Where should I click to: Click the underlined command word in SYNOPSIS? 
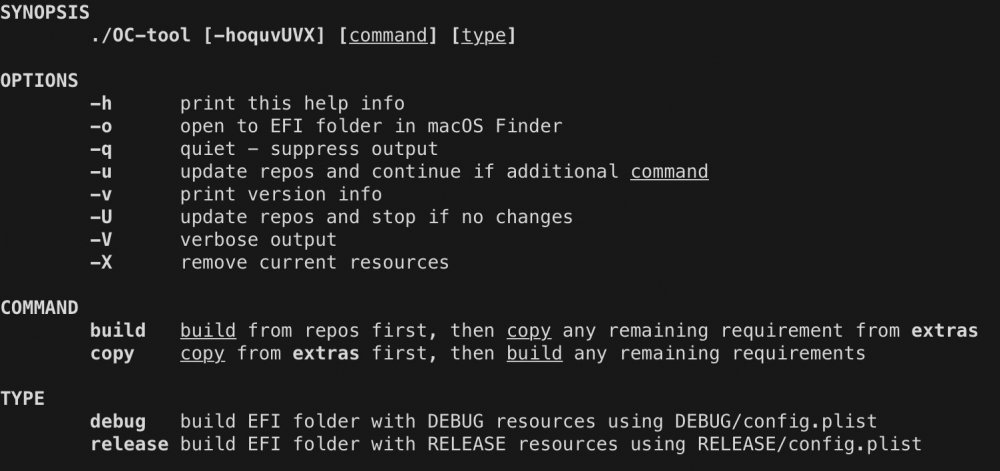click(388, 35)
